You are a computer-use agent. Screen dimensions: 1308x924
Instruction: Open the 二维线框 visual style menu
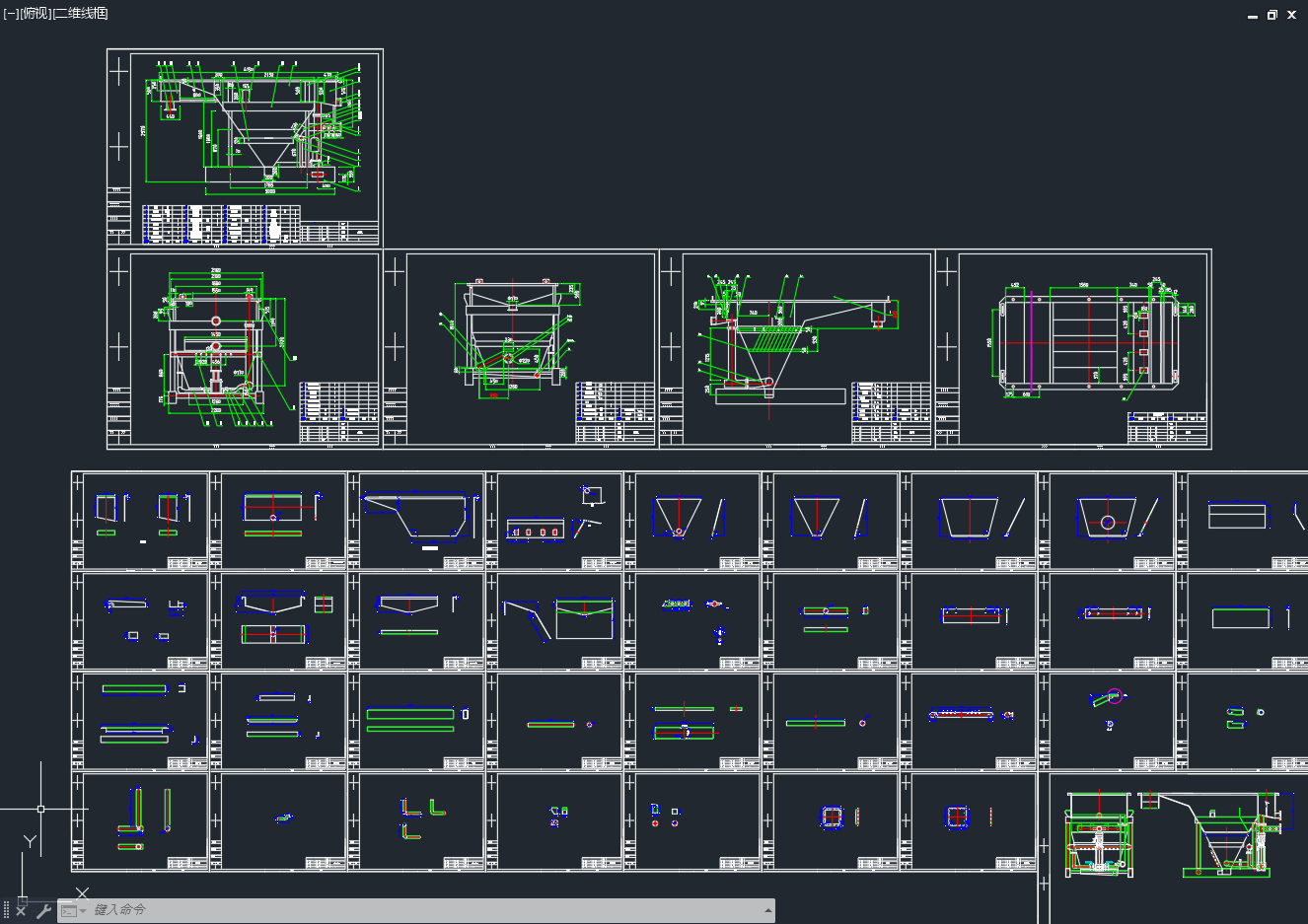tap(80, 14)
